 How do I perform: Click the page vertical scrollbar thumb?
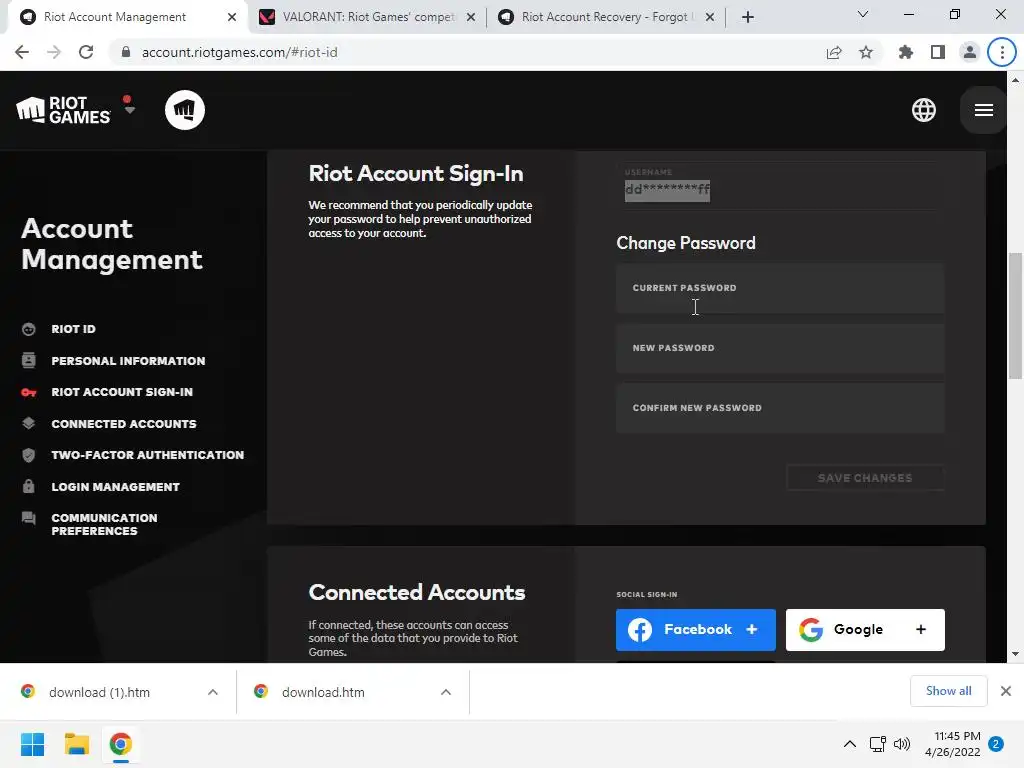click(x=1015, y=315)
